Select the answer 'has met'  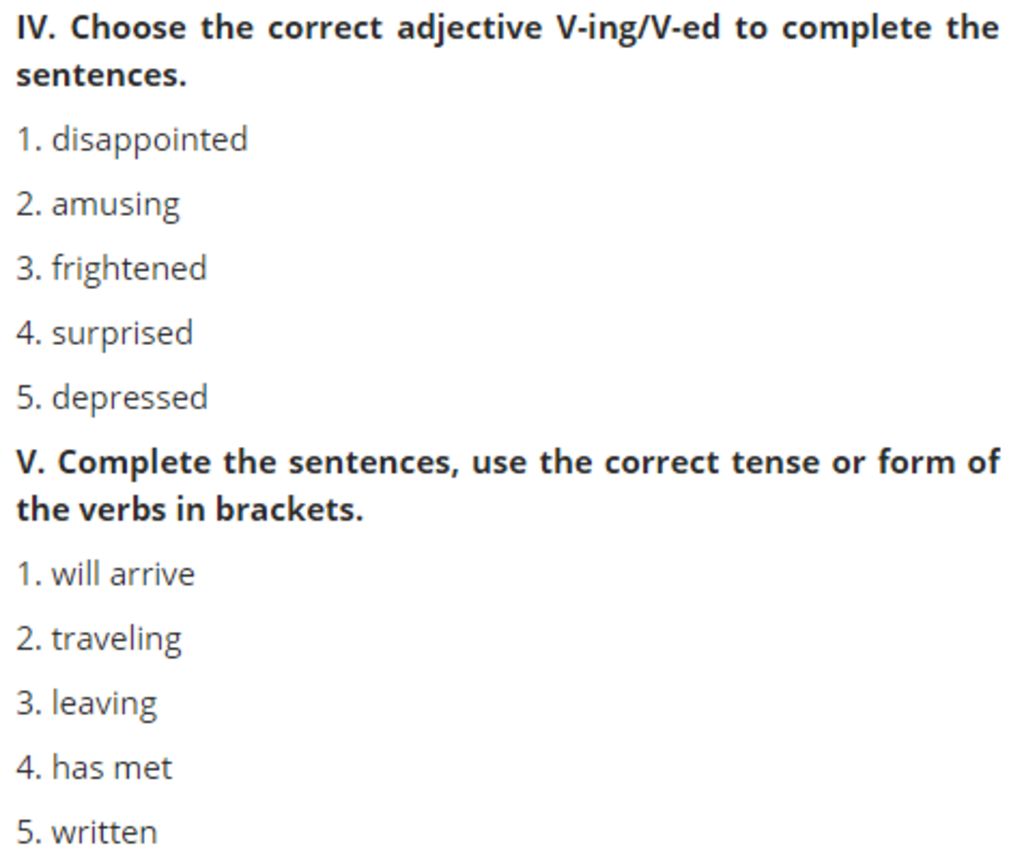(112, 768)
